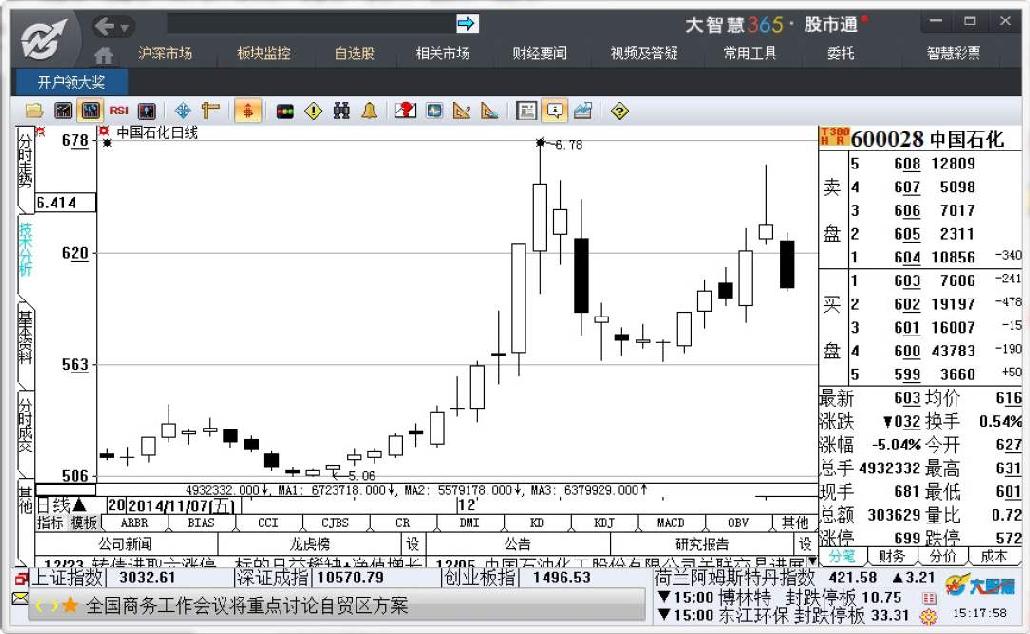Open the 常用工具 menu
The height and width of the screenshot is (634, 1030).
750,54
